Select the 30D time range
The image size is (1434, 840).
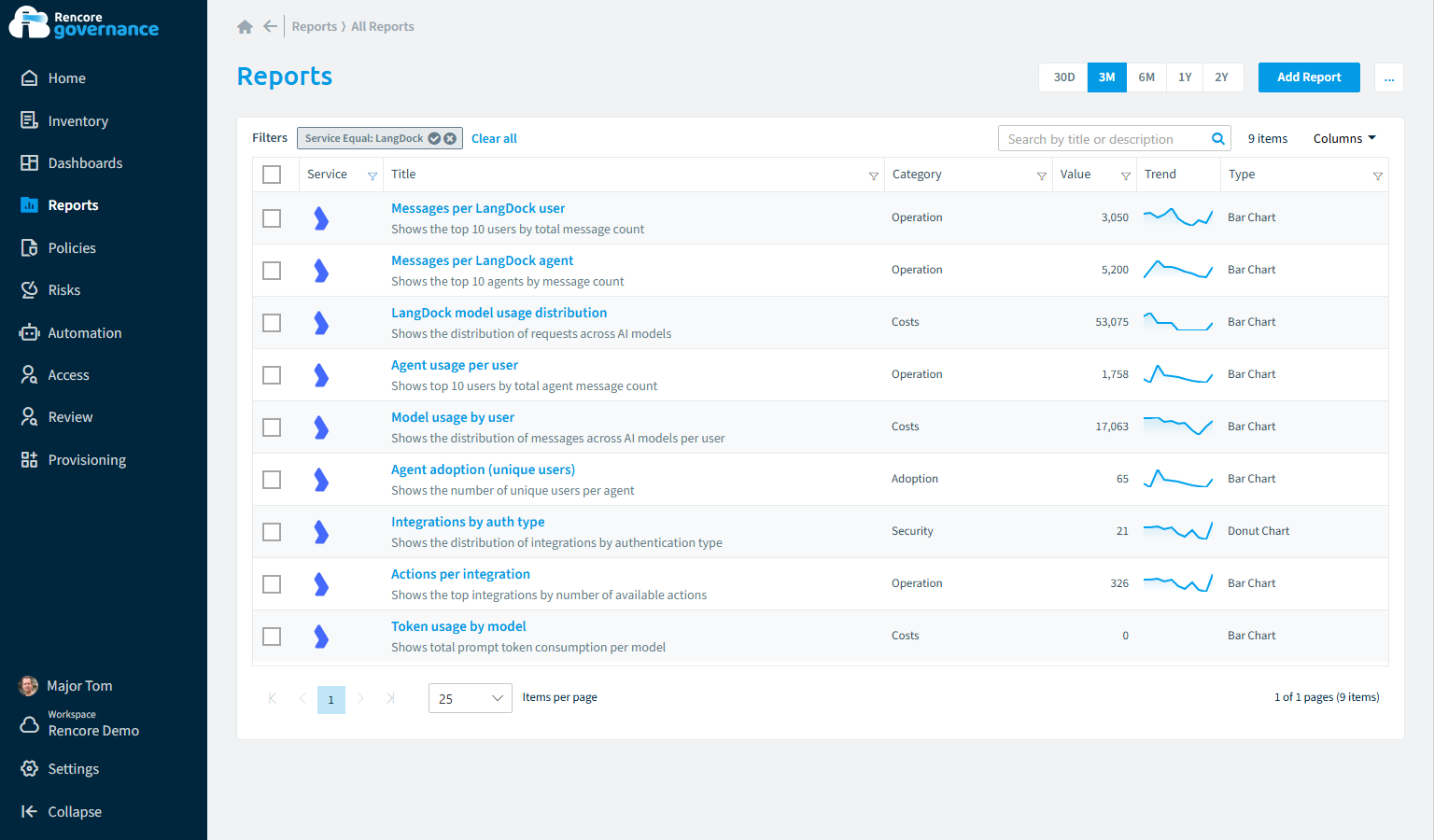(1063, 77)
